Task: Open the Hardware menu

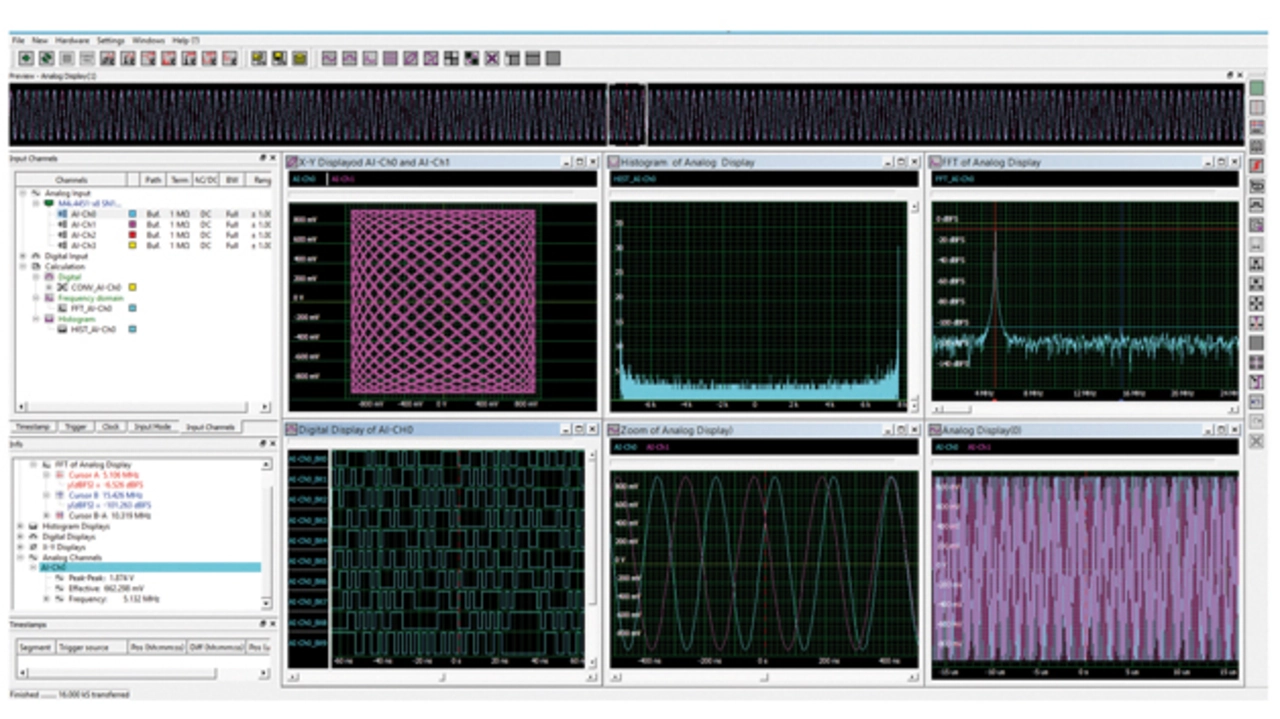Action: click(x=72, y=40)
